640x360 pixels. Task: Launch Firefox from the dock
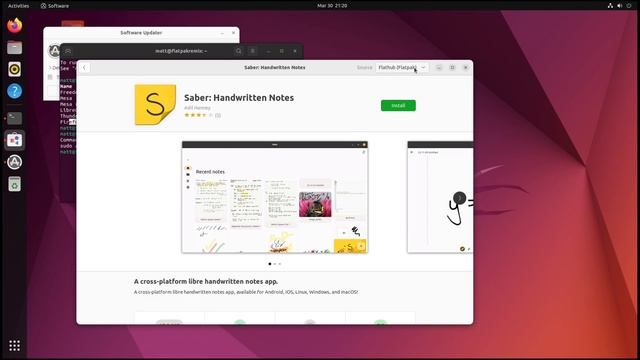pos(15,25)
